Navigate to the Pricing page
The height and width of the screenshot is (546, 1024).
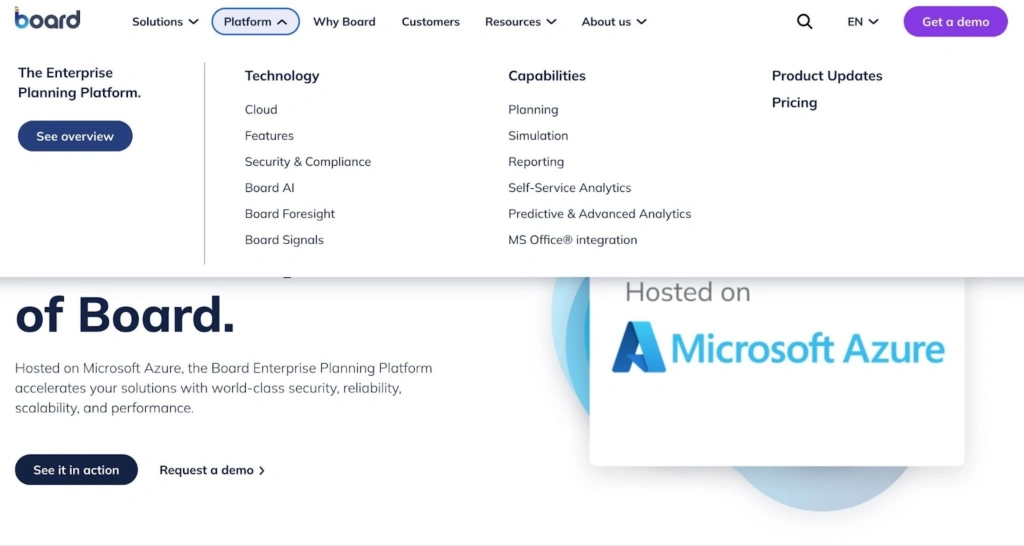click(794, 103)
